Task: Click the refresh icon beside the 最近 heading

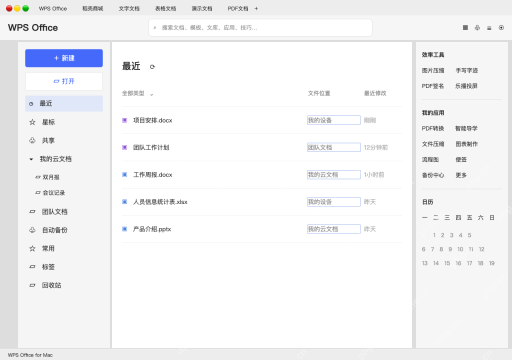Action: 152,67
